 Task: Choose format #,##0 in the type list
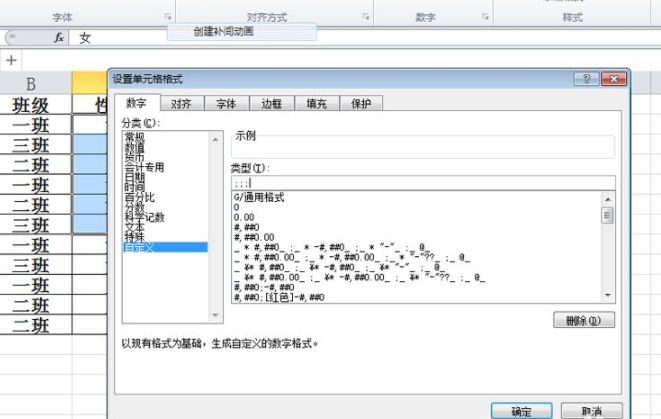247,228
